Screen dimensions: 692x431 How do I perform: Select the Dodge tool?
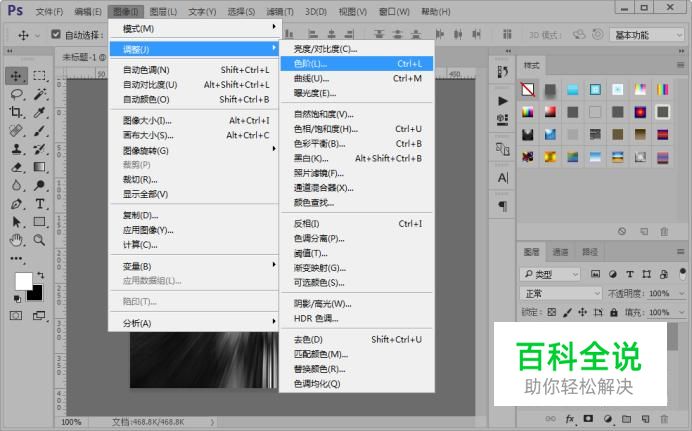point(40,185)
